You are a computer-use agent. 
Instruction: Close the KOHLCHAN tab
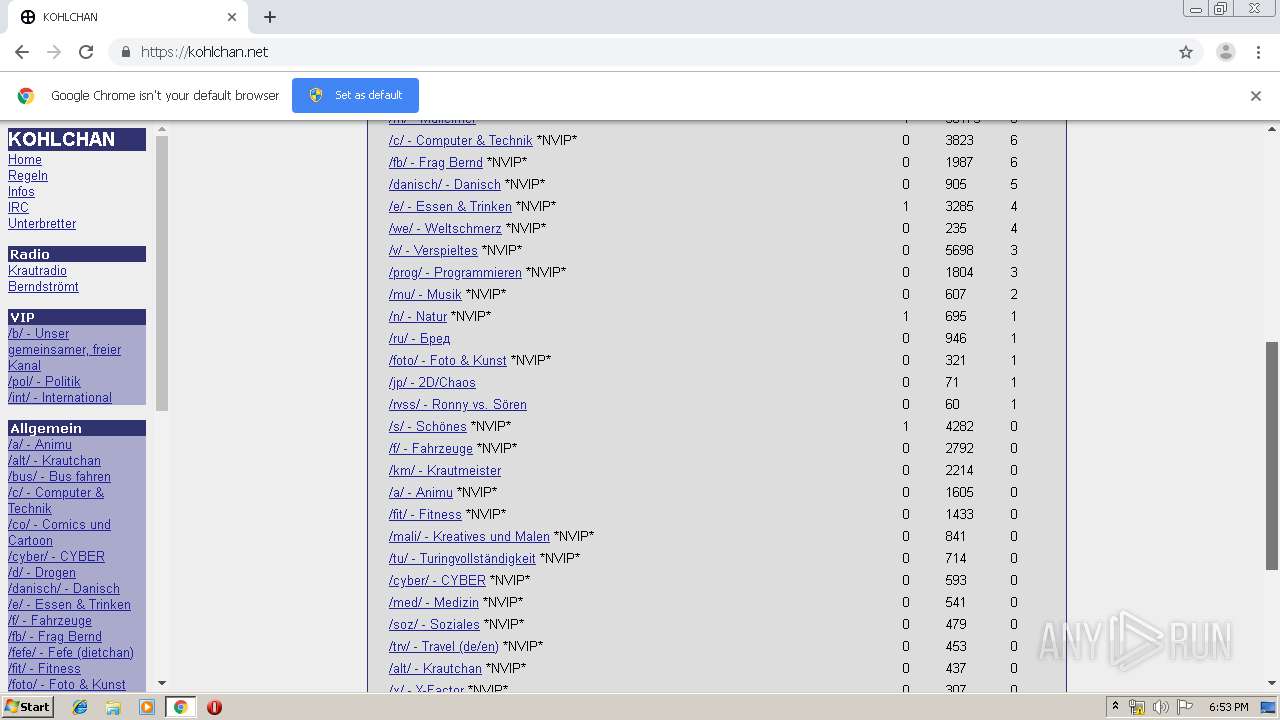(x=232, y=17)
